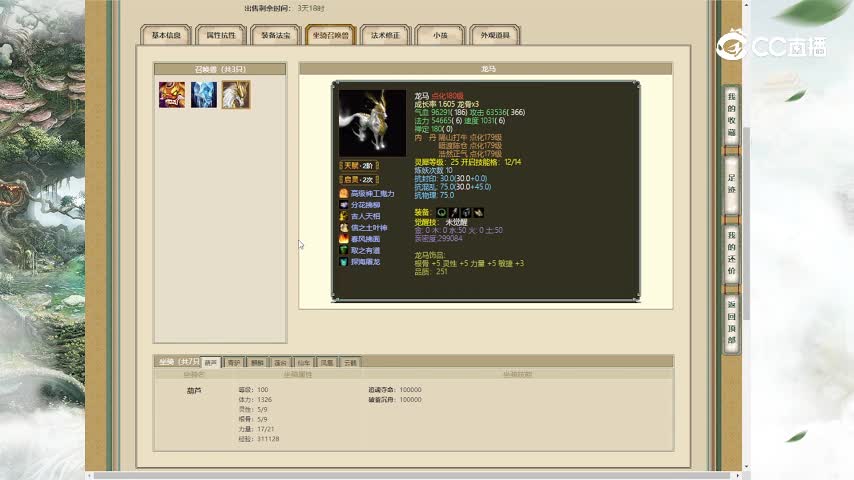Viewport: 854px width, 480px height.
Task: Click the 出售剩余时间 3天18时 text
Action: (x=284, y=8)
